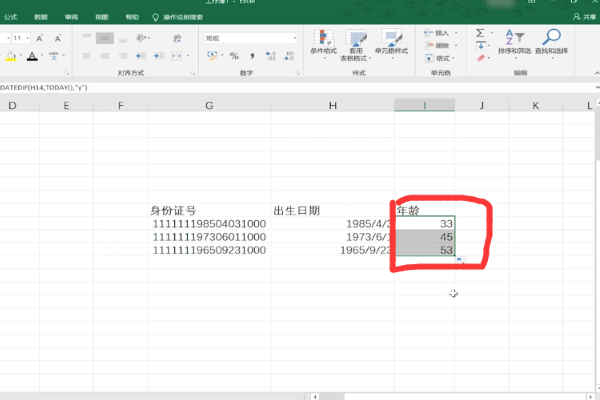Toggle the Middle Align button
Image resolution: width=600 pixels, height=400 pixels.
pyautogui.click(x=105, y=38)
